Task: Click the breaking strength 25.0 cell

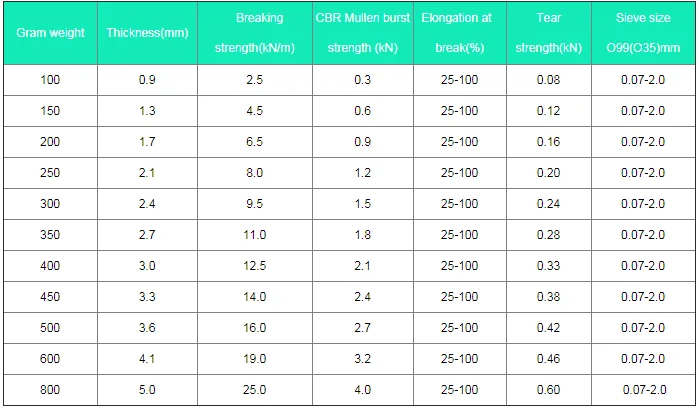Action: [255, 390]
